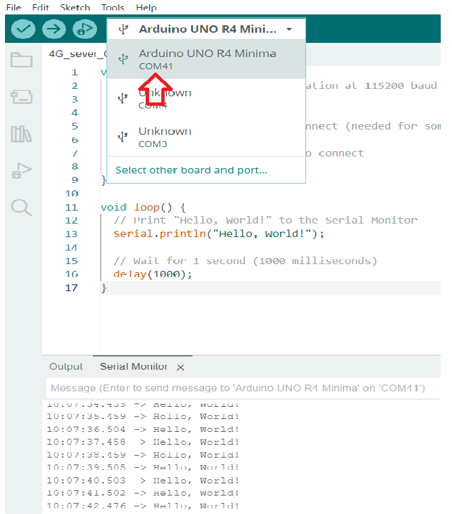Click the delay(1000) code line
The width and height of the screenshot is (452, 514).
(x=153, y=274)
